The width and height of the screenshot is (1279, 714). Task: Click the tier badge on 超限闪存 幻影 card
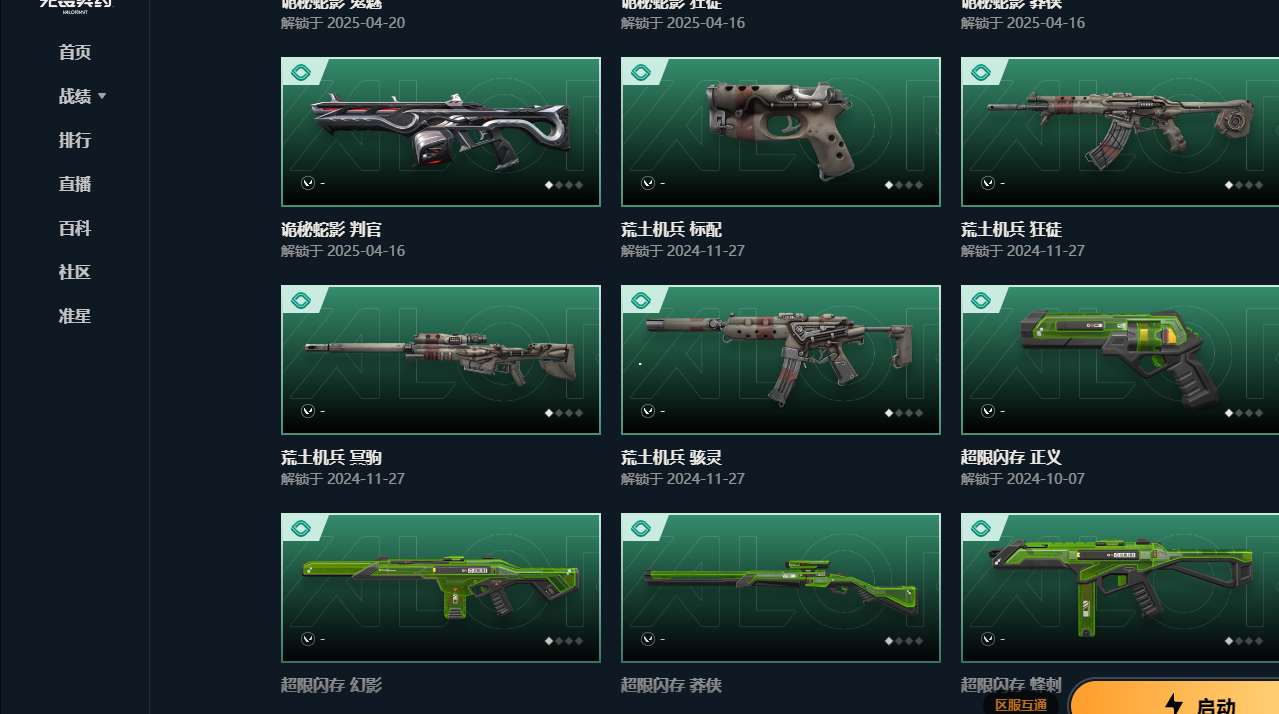pyautogui.click(x=301, y=528)
